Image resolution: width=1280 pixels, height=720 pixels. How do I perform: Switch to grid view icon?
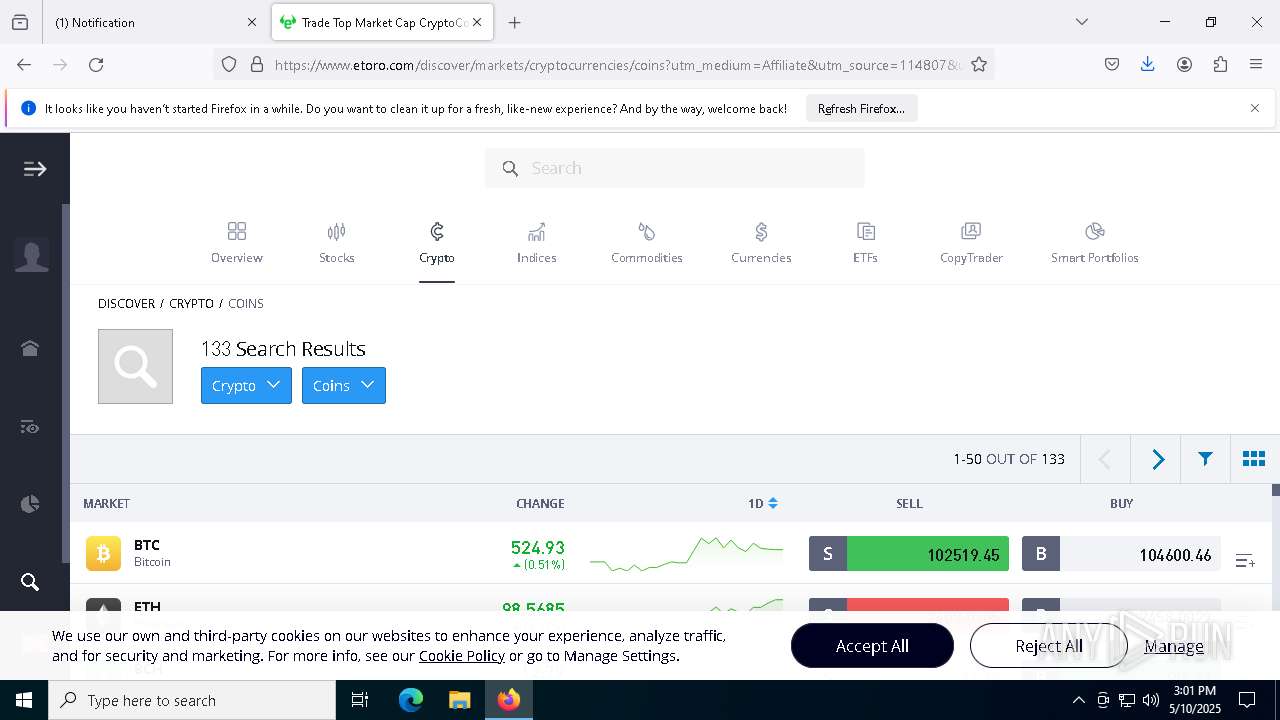[1254, 459]
